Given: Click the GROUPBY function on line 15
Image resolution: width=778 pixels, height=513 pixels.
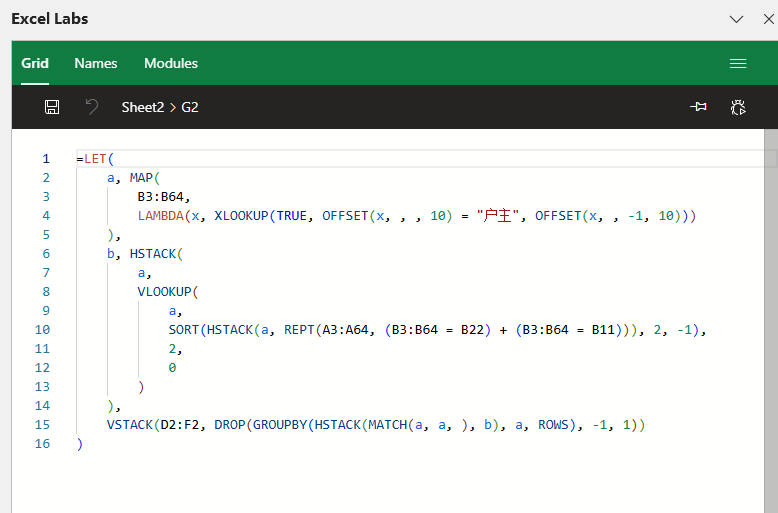Looking at the screenshot, I should coord(280,425).
